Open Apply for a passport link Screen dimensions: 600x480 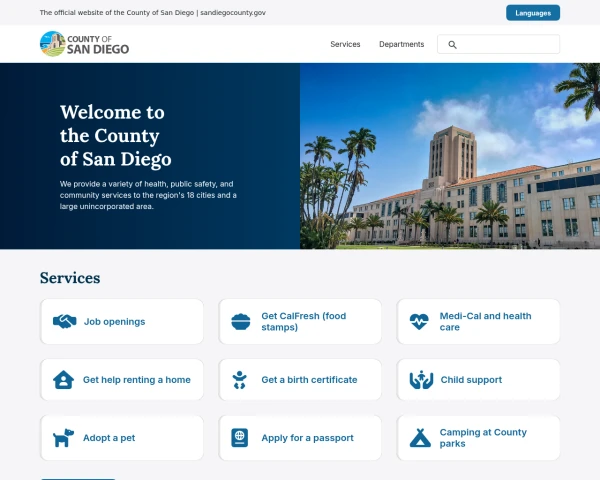tap(307, 438)
